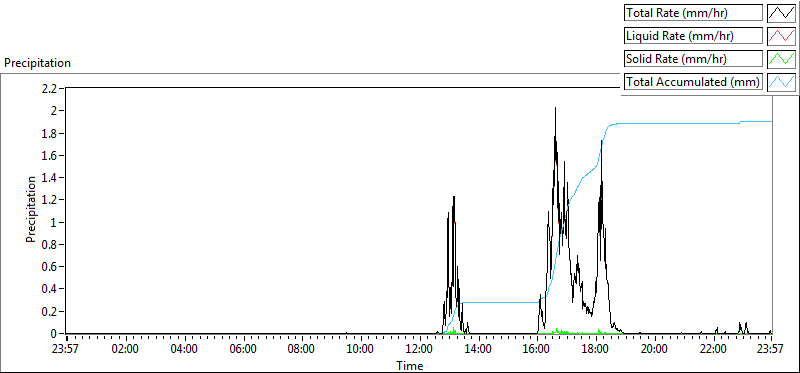
Task: Click the 02:00 x-axis tick label
Action: [x=126, y=350]
